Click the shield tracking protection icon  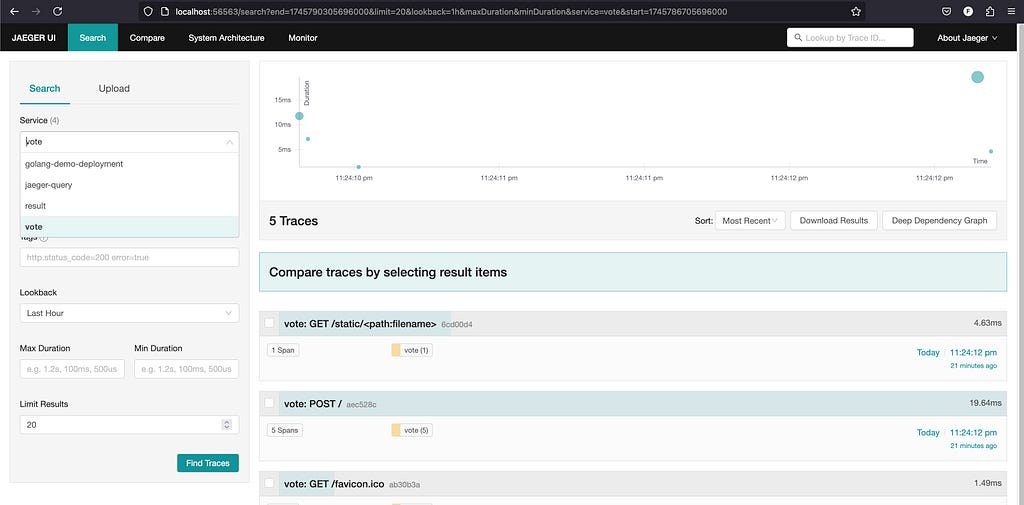coord(148,11)
